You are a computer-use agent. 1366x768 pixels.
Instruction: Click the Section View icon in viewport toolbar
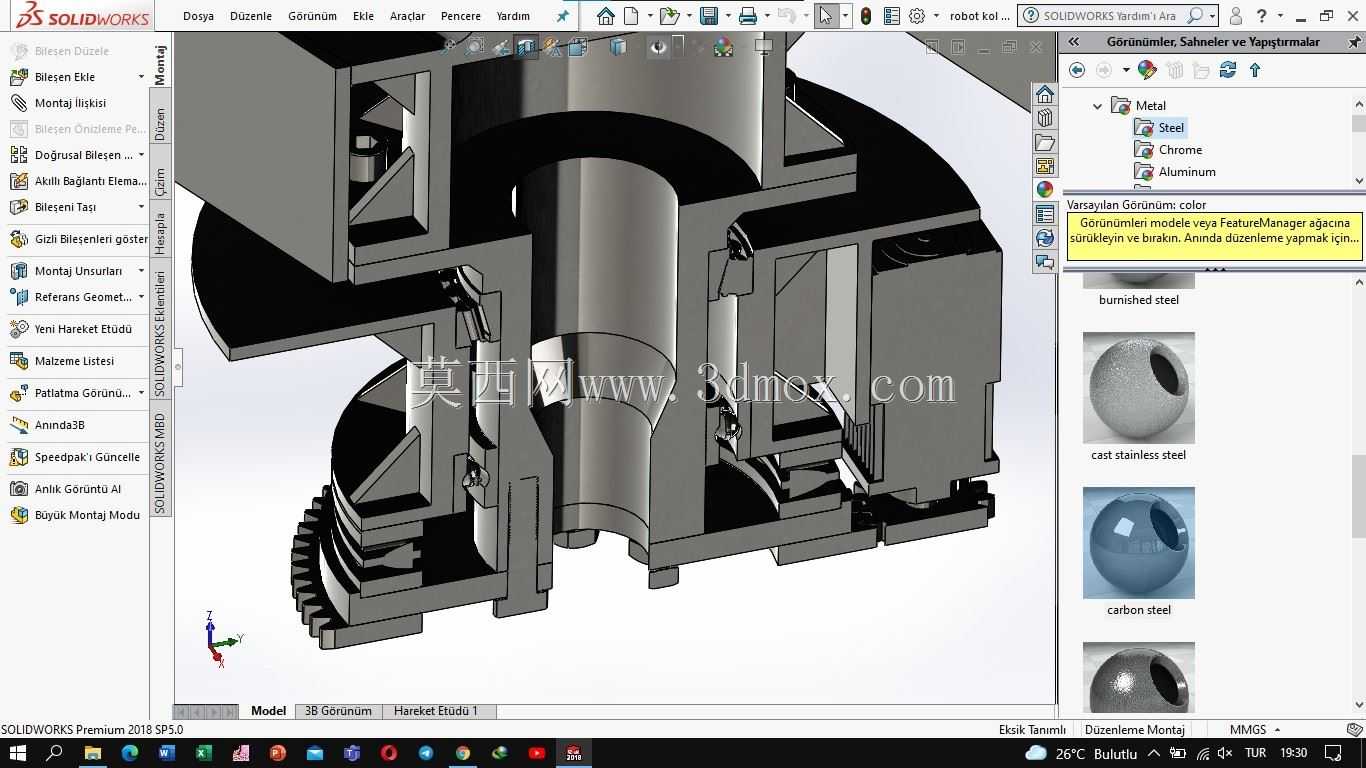pos(526,47)
